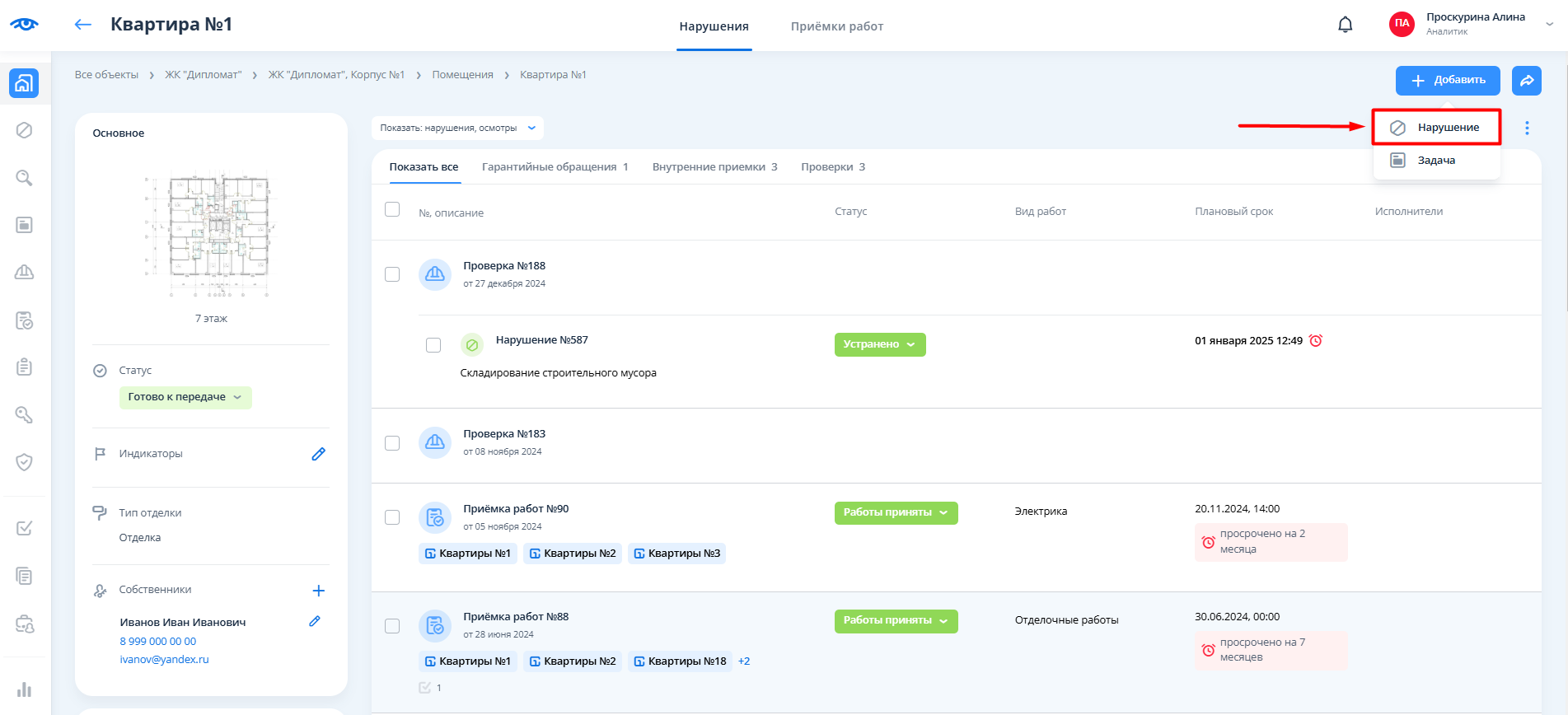Toggle the select-all checkbox in table header
The height and width of the screenshot is (715, 1568).
pos(392,210)
